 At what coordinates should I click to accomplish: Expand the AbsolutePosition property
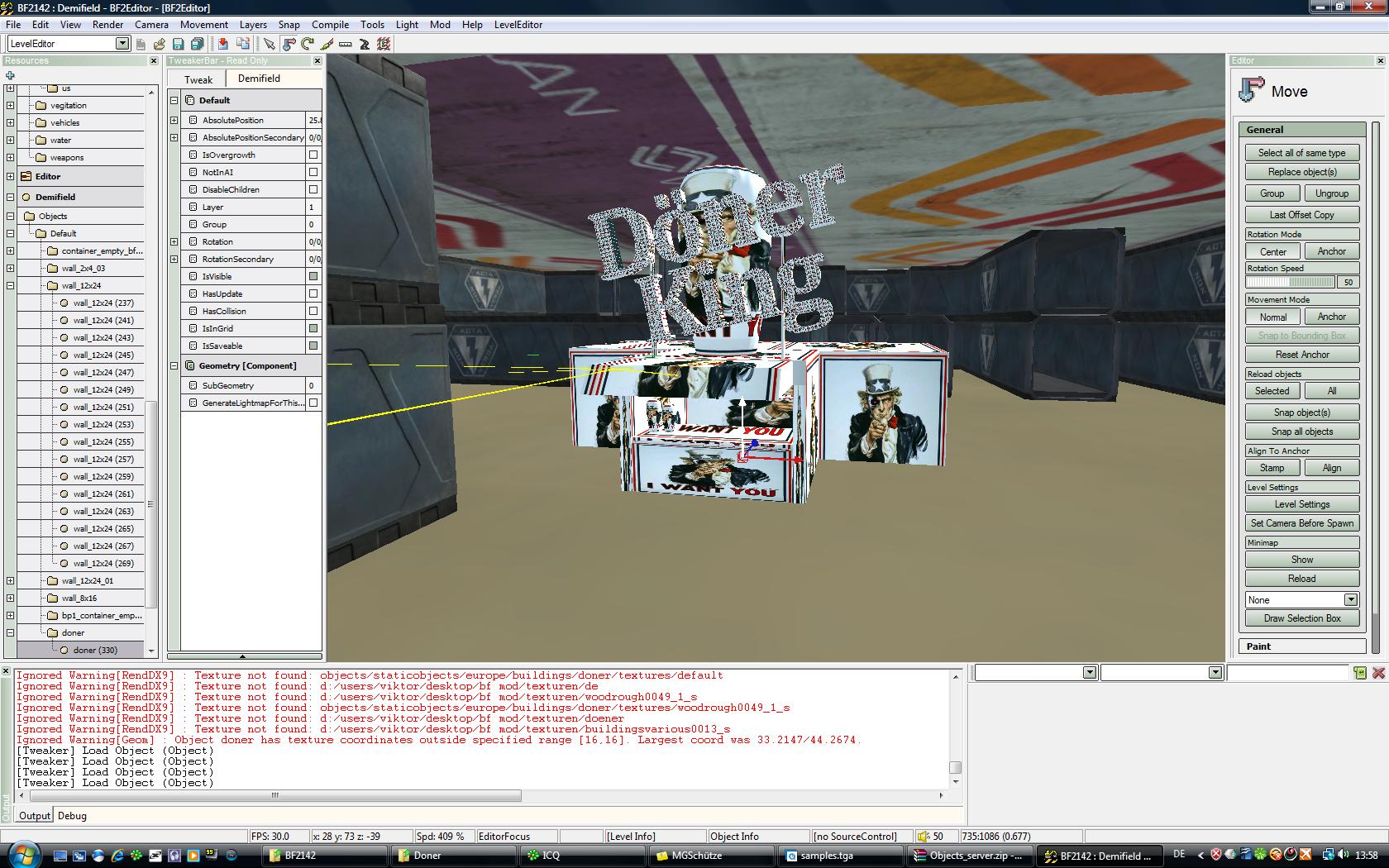click(174, 120)
